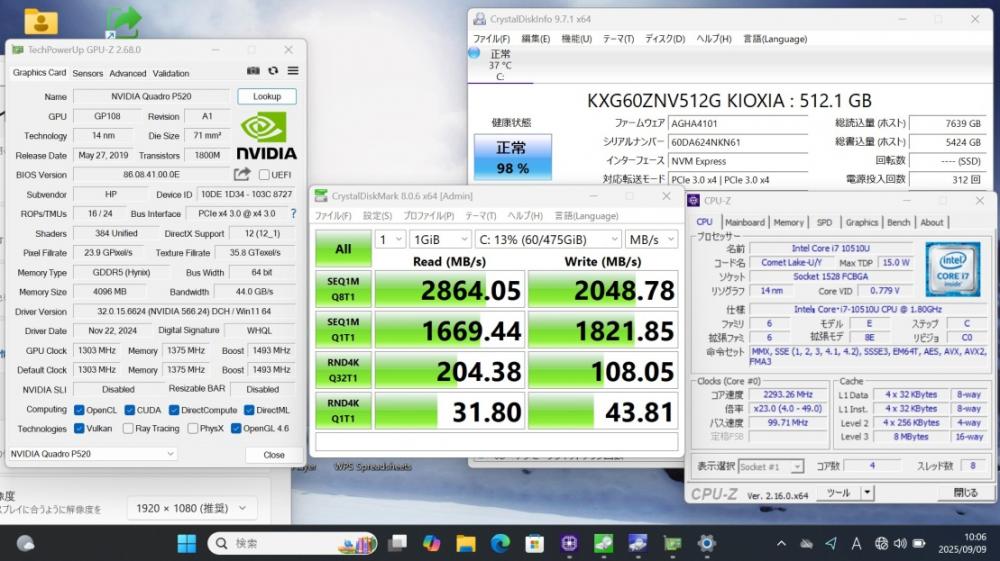Open the arrow next to ツール in CPU-Z
Viewport: 1000px width, 561px height.
click(867, 492)
